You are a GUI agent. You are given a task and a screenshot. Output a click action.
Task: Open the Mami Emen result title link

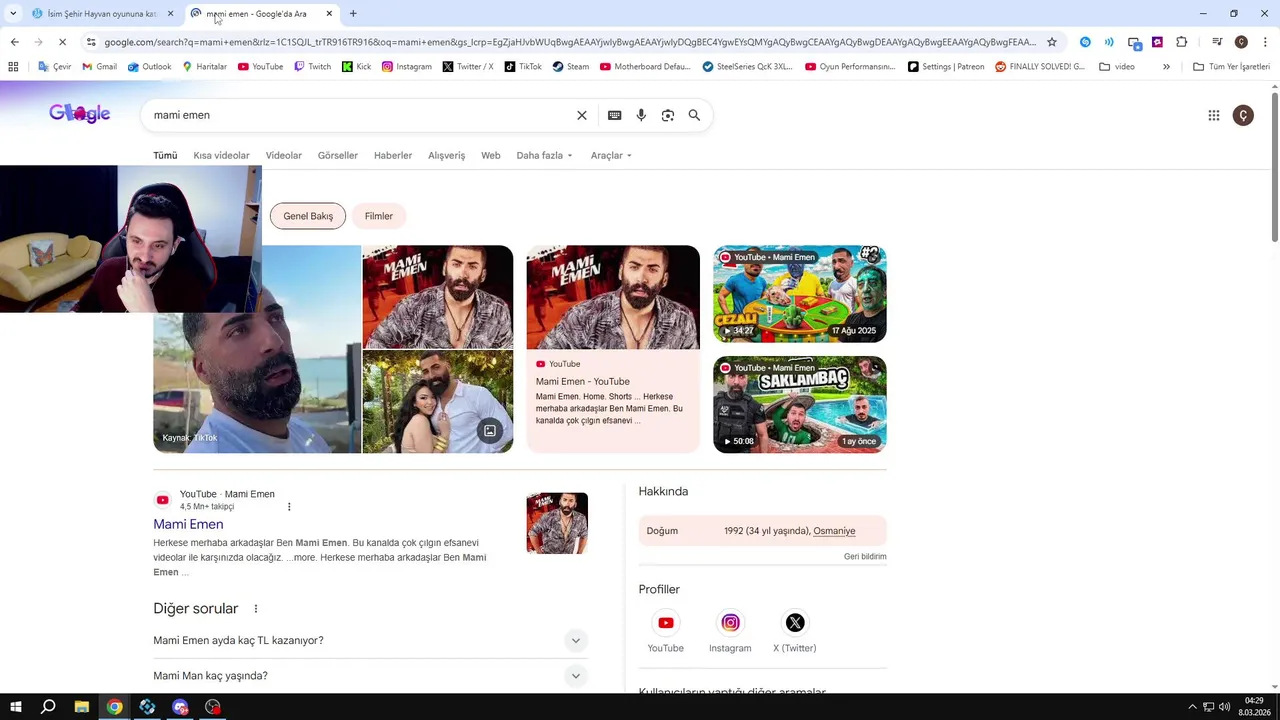188,524
